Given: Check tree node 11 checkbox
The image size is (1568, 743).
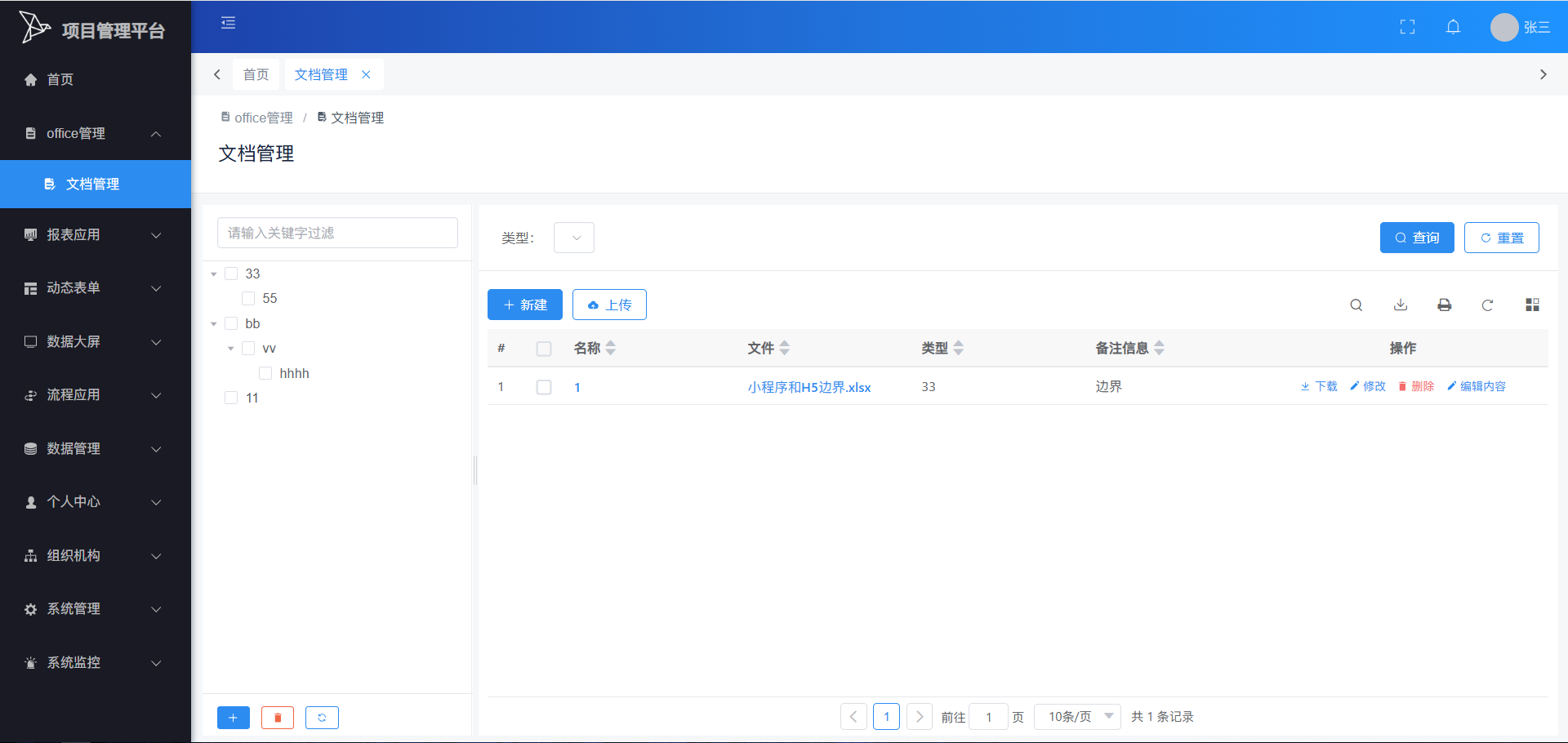Looking at the screenshot, I should pos(231,398).
